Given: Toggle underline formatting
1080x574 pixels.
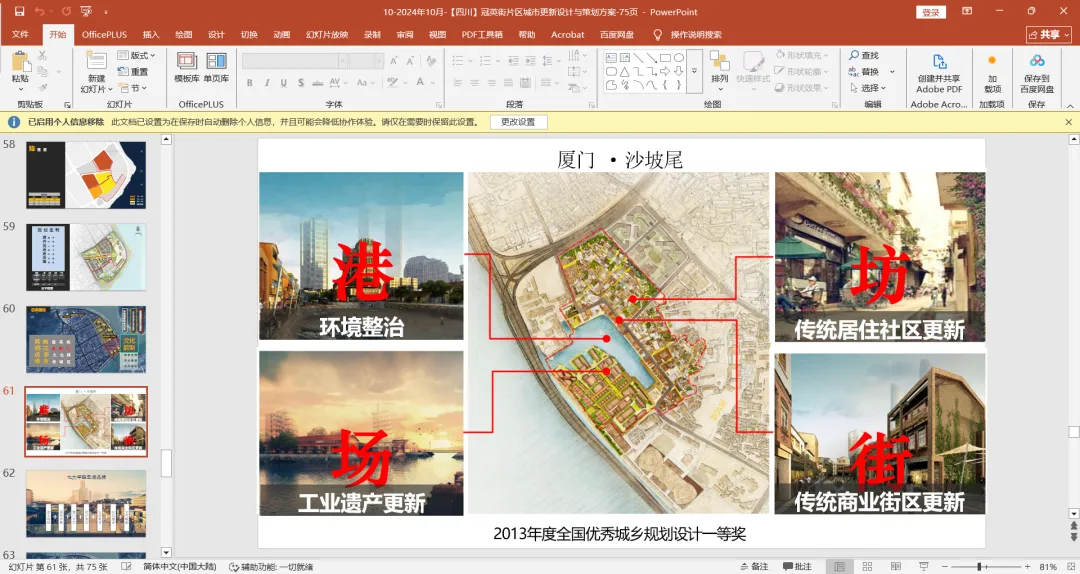Looking at the screenshot, I should [283, 83].
